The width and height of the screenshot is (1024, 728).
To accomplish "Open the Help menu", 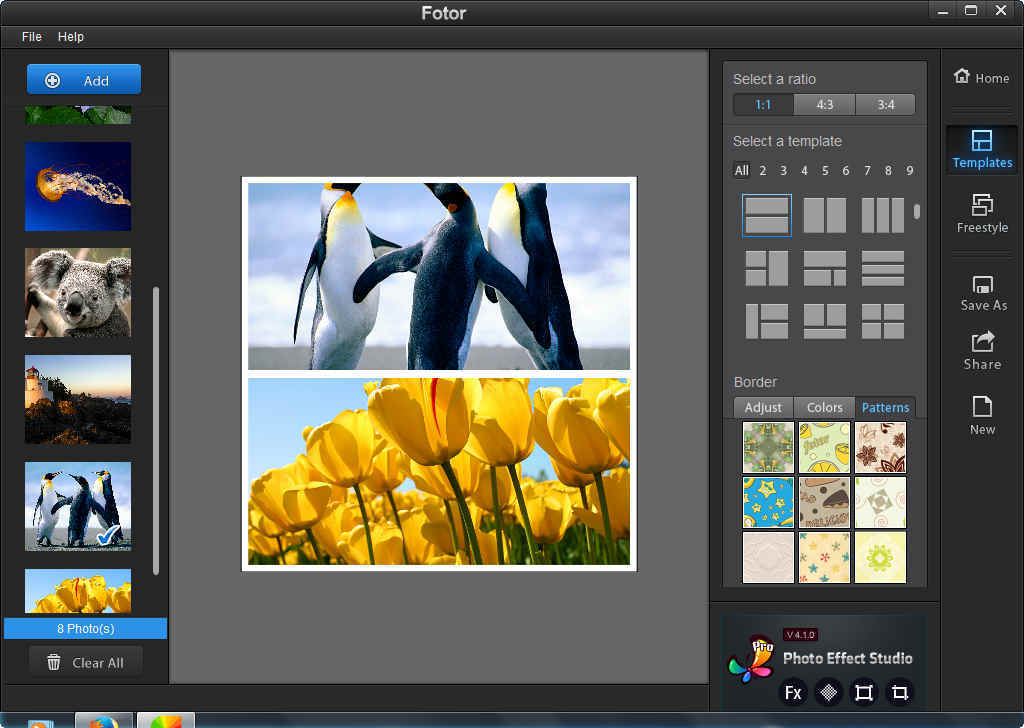I will pos(71,37).
